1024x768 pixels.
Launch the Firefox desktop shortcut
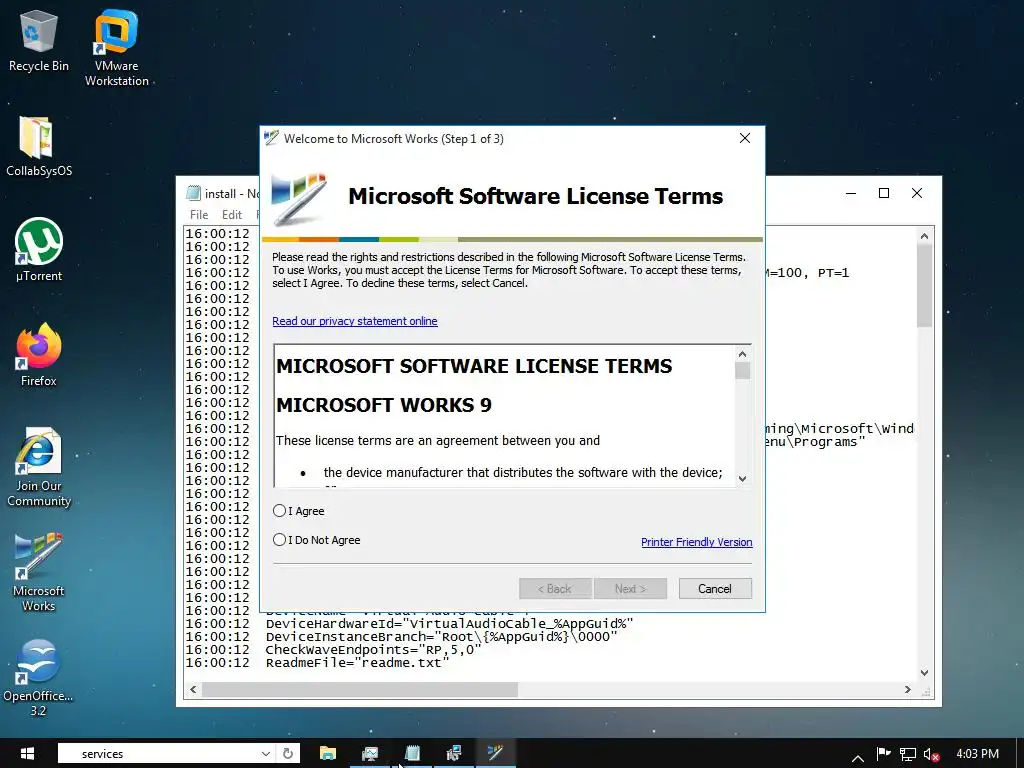(39, 355)
